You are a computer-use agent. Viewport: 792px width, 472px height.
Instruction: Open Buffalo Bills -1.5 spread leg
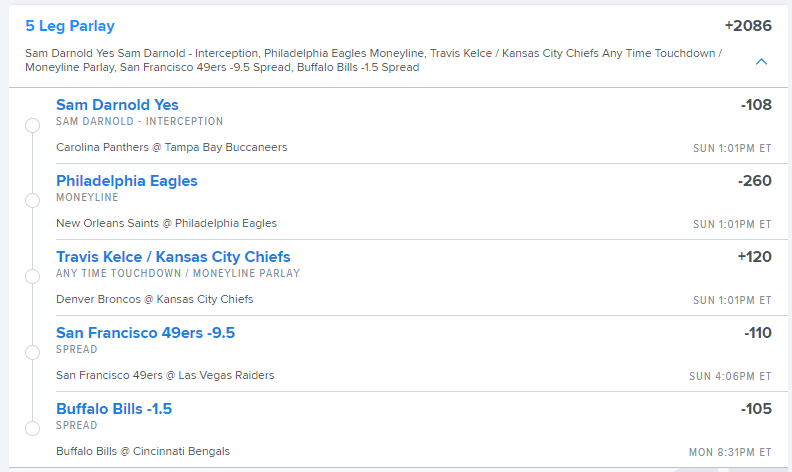pos(115,409)
